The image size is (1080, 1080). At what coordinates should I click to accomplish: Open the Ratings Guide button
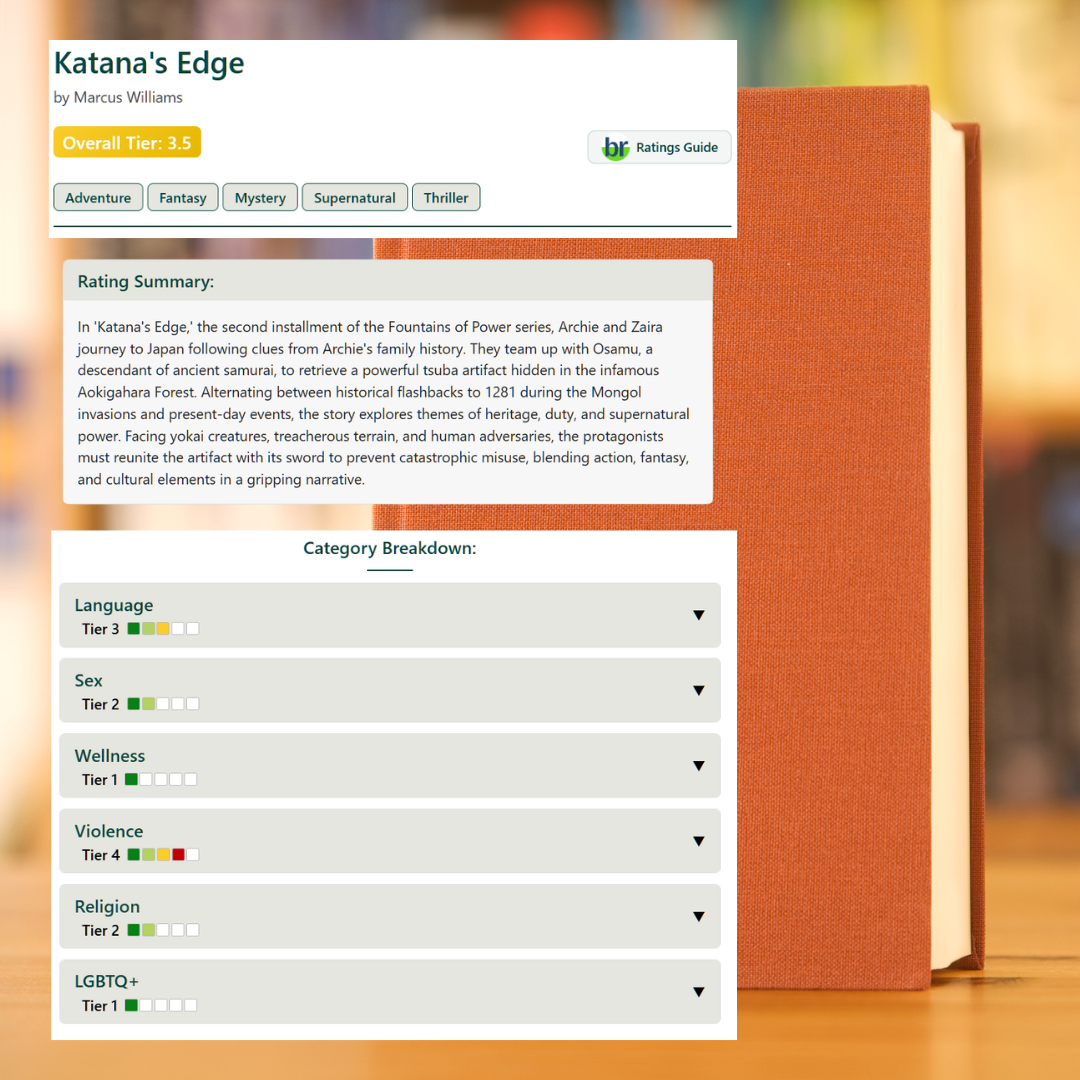660,148
